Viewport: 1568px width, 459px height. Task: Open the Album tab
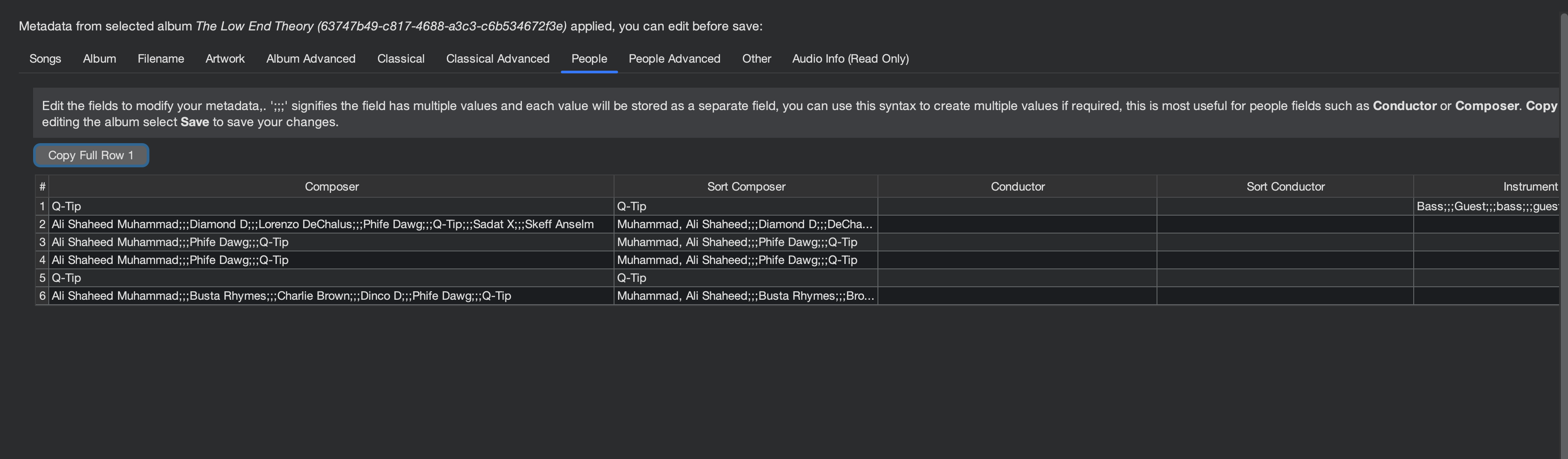click(99, 59)
